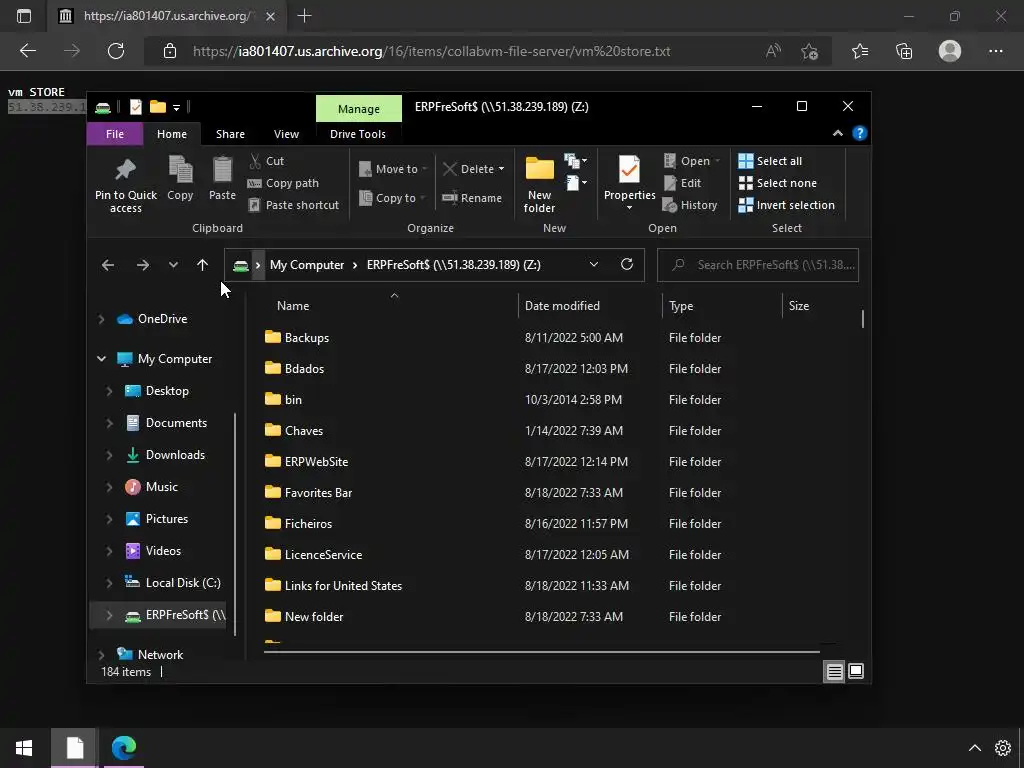Open recent locations dropdown
Screen dimensions: 1024x768
click(173, 264)
